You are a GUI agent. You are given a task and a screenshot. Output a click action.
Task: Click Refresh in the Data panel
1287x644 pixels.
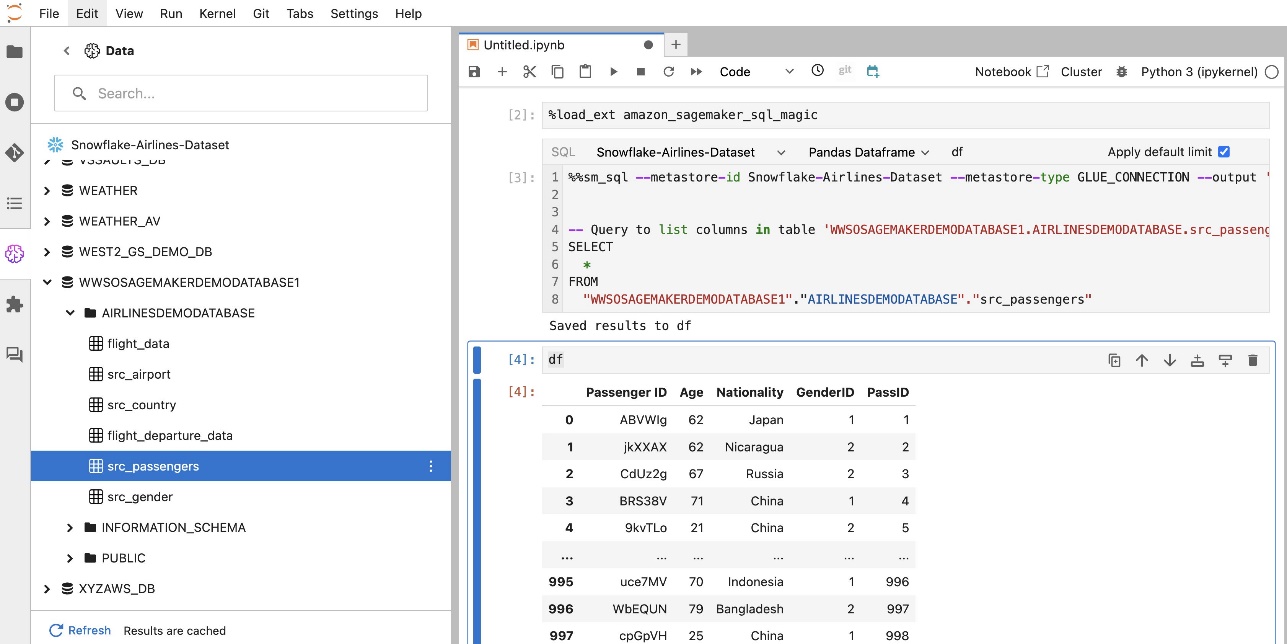81,631
